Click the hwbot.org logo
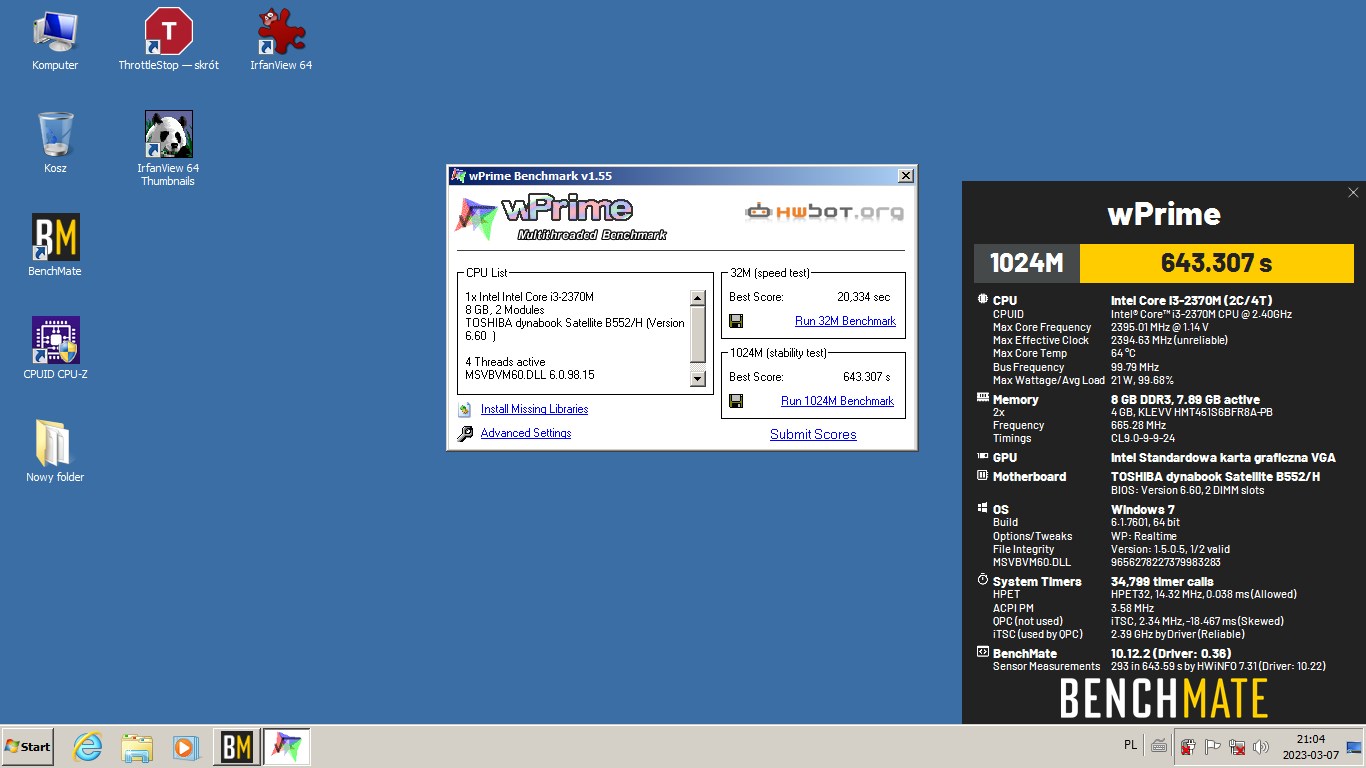 click(x=824, y=211)
